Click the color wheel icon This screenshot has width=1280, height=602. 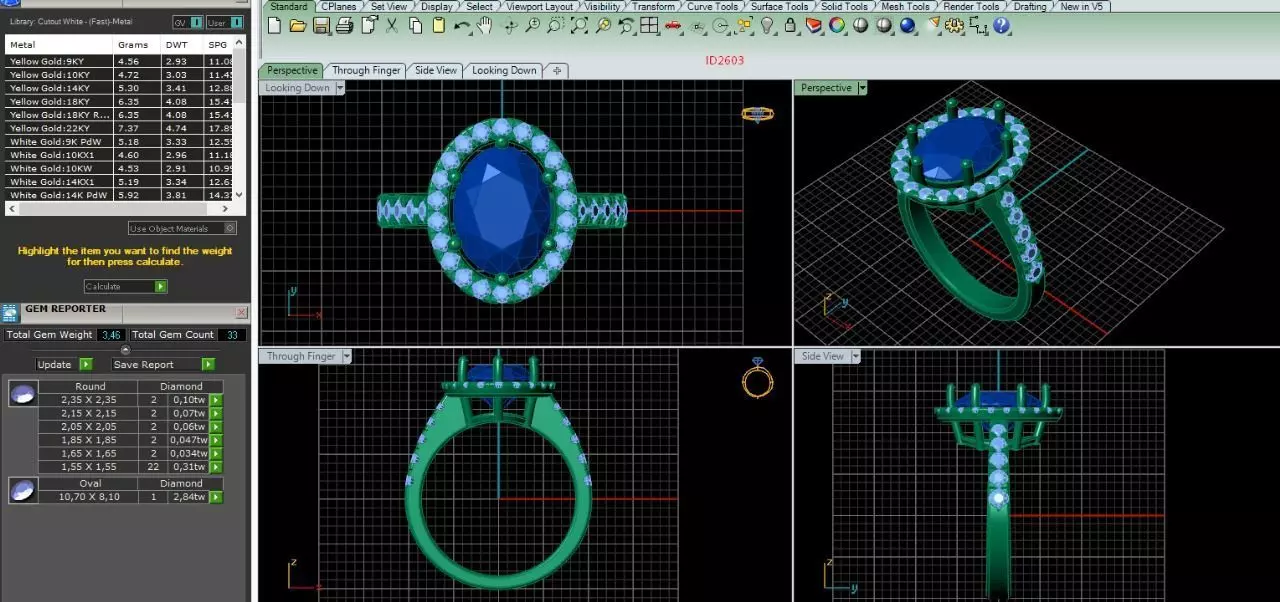[x=837, y=25]
